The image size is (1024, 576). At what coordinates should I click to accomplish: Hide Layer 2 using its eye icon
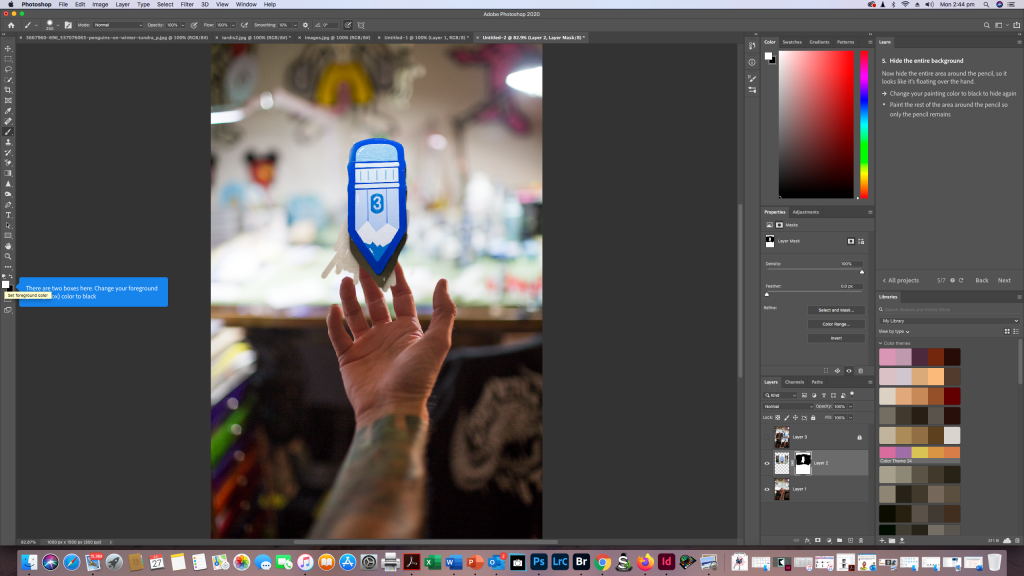767,463
